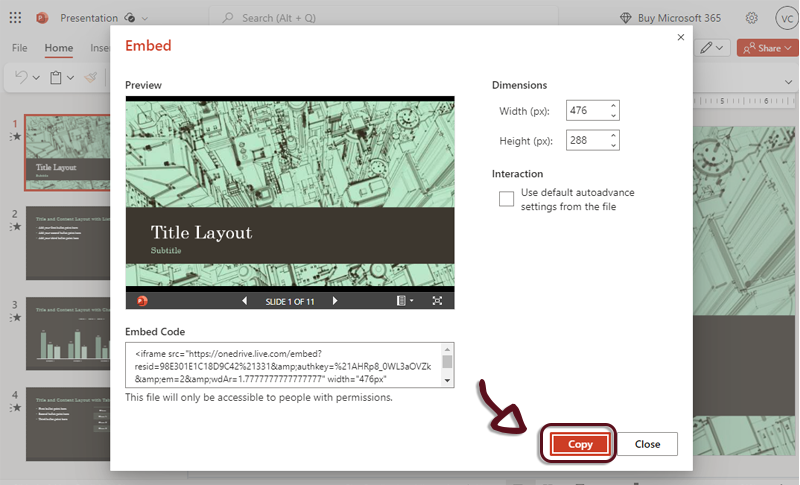800x485 pixels.
Task: Open the preview's slide menu icon
Action: pyautogui.click(x=403, y=301)
